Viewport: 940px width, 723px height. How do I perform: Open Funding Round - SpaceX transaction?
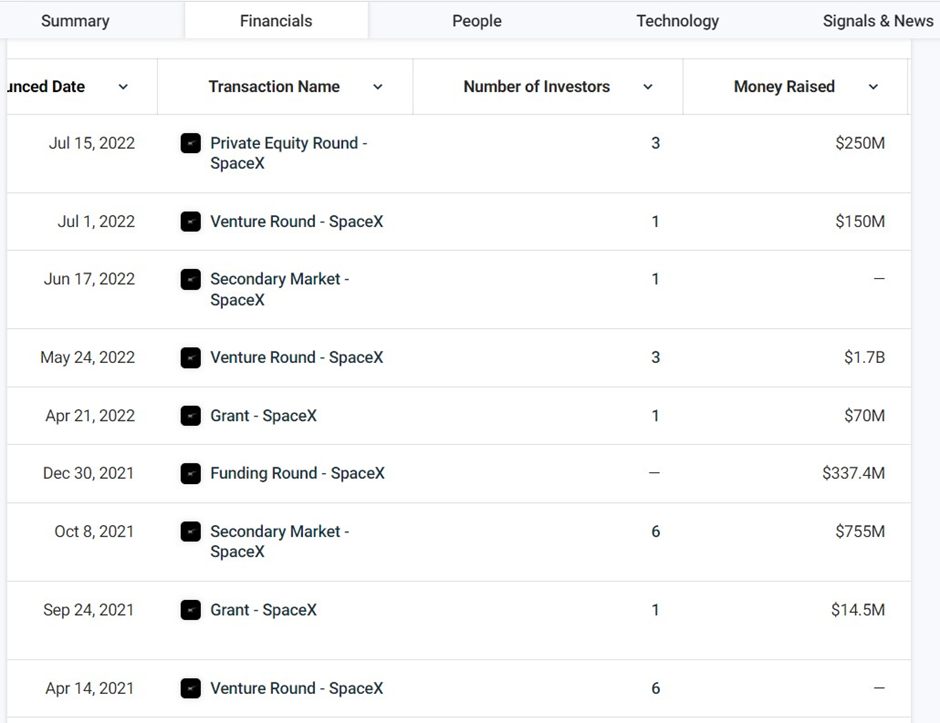[297, 474]
